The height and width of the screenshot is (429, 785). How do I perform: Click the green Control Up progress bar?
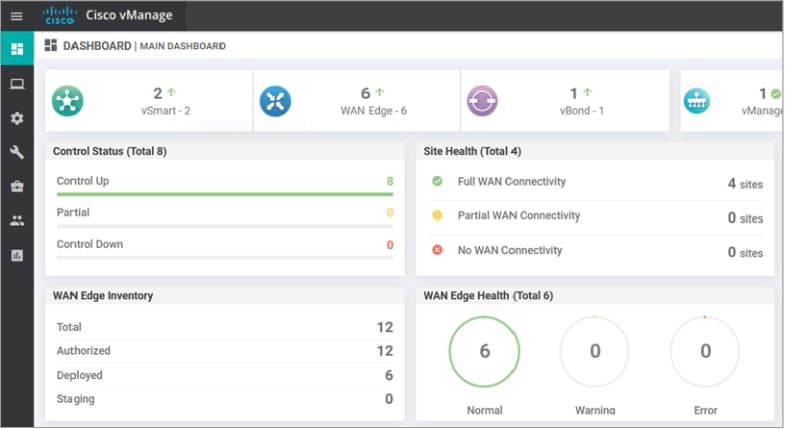pos(225,194)
